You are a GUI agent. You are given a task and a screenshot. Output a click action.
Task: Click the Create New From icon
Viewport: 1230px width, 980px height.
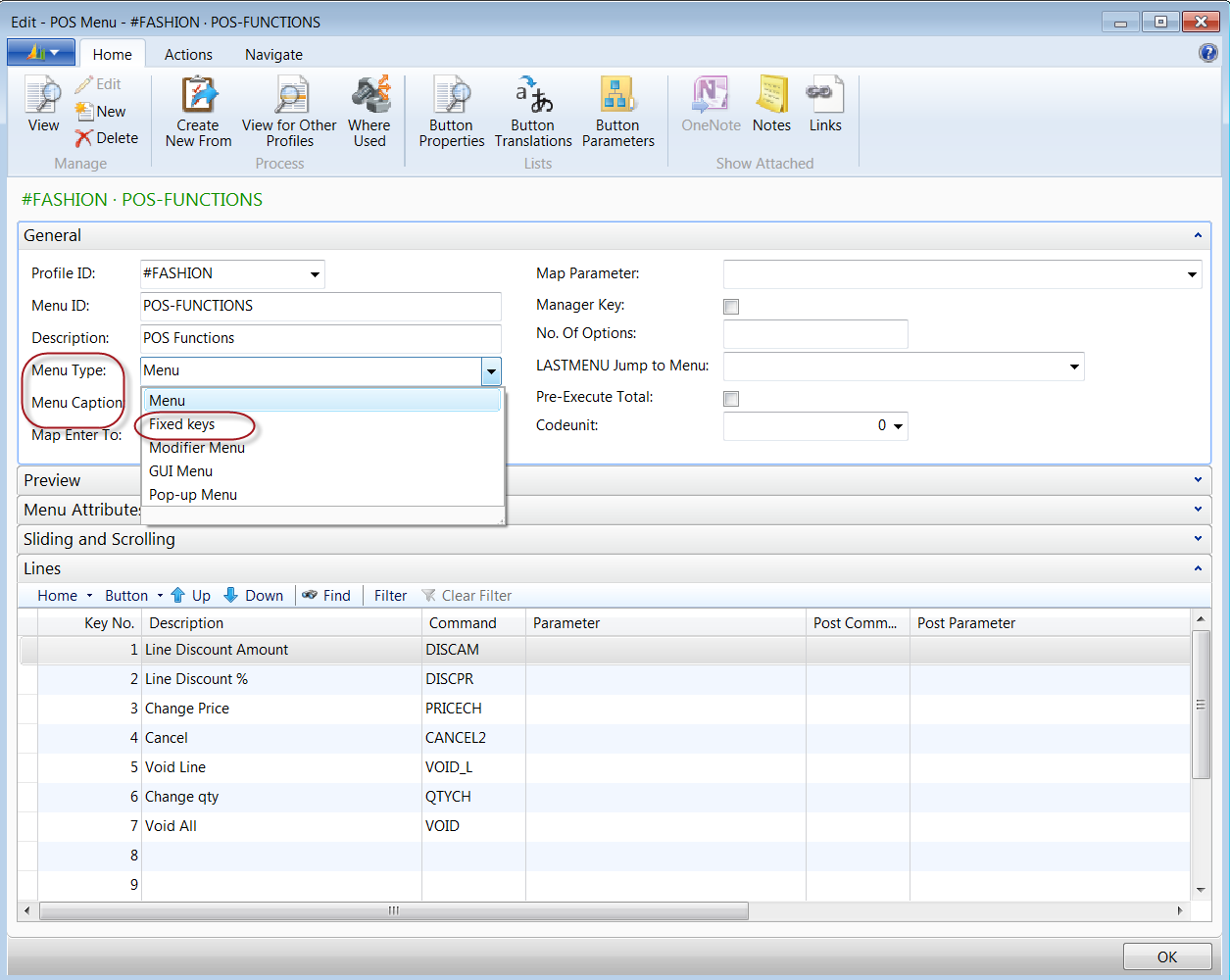(199, 96)
